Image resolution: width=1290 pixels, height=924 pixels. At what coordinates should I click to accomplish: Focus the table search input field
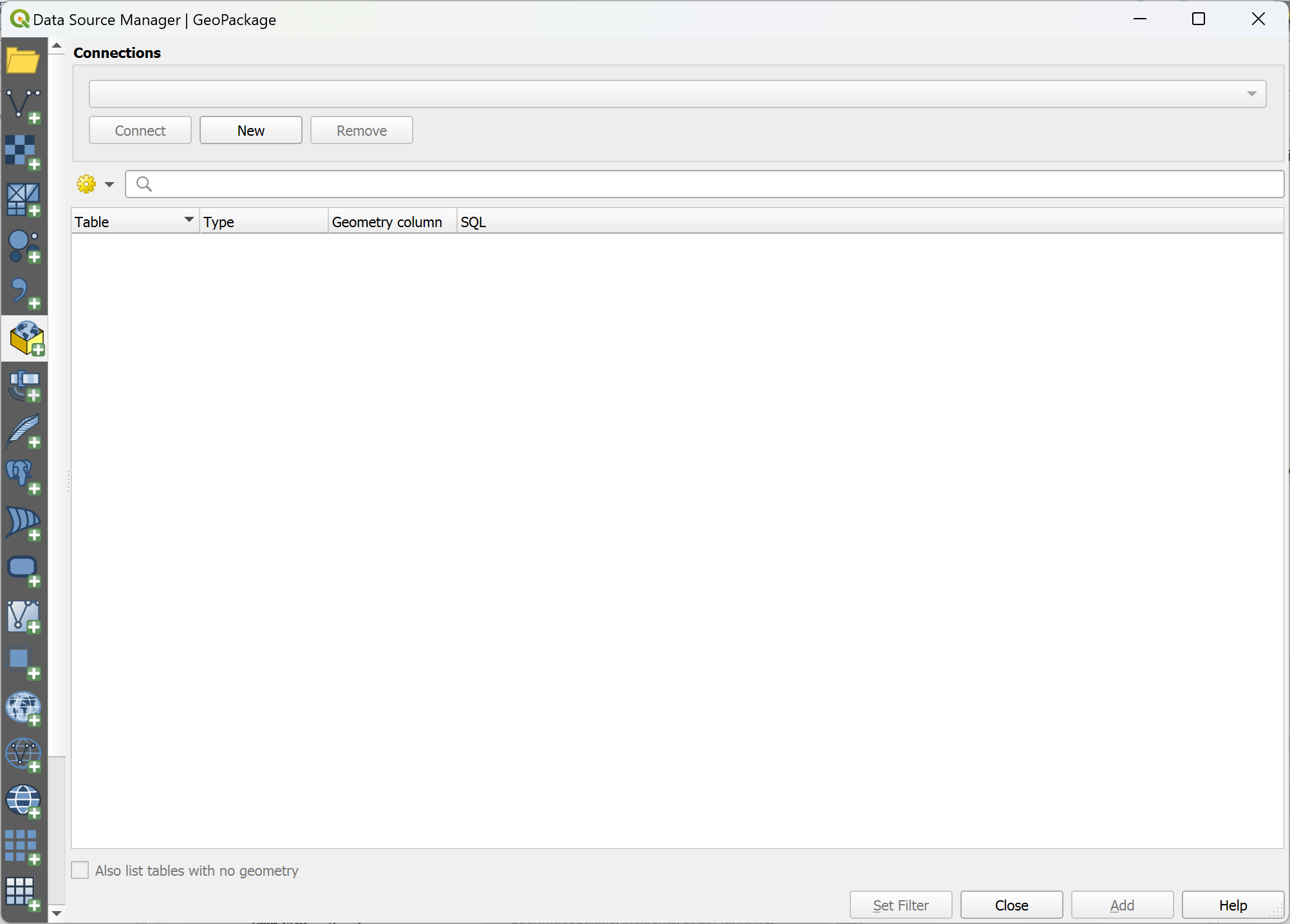(x=705, y=185)
